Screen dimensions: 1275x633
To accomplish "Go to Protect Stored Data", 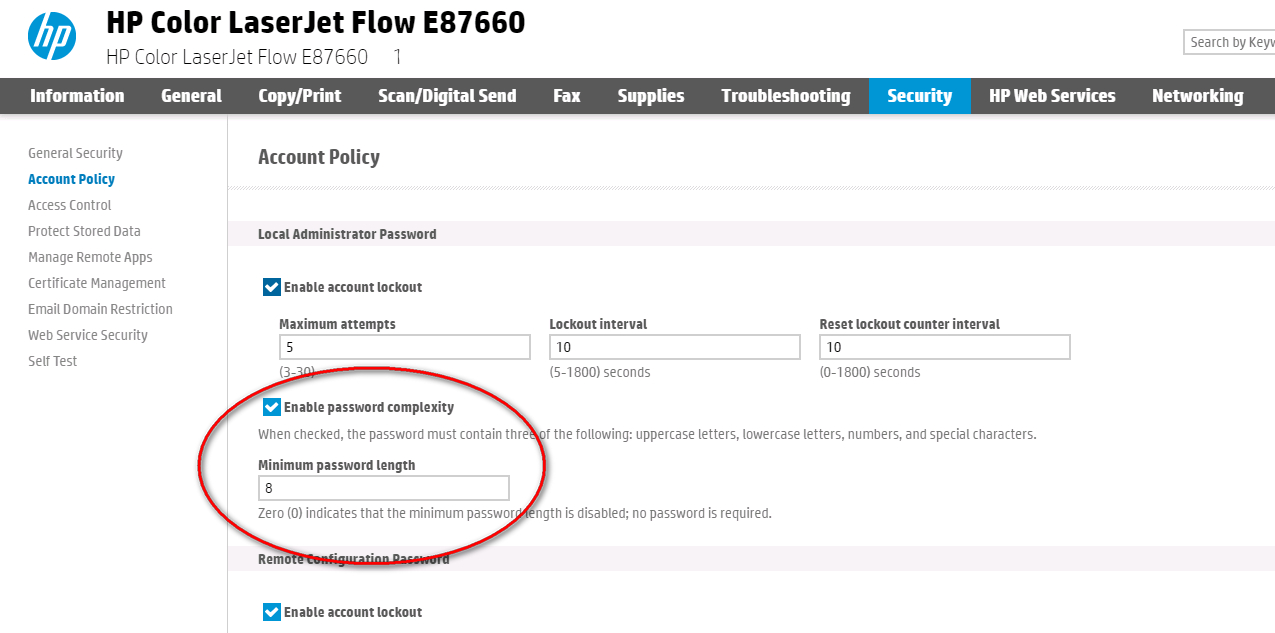I will (x=84, y=231).
